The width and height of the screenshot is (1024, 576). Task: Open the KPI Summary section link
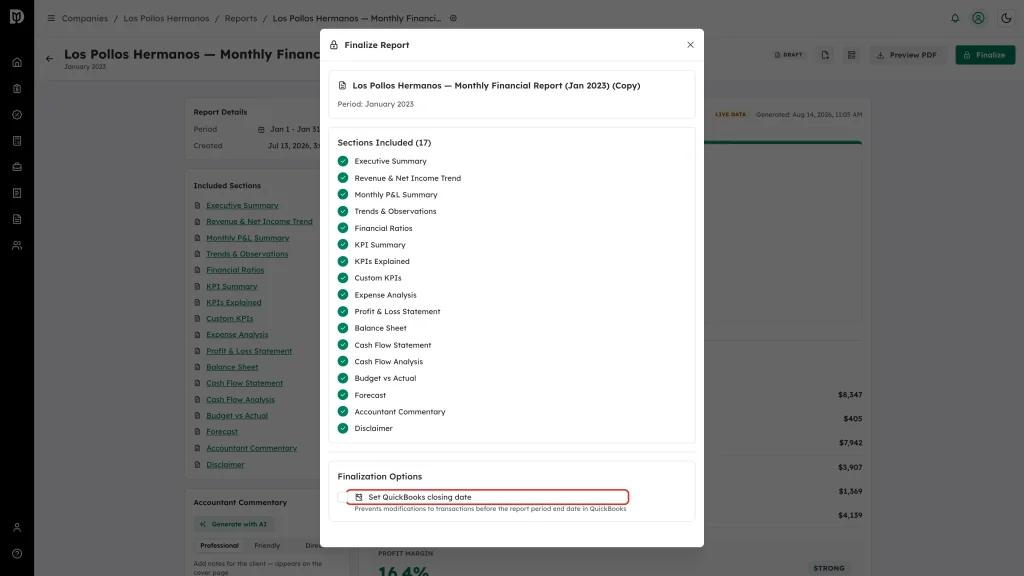[x=232, y=286]
